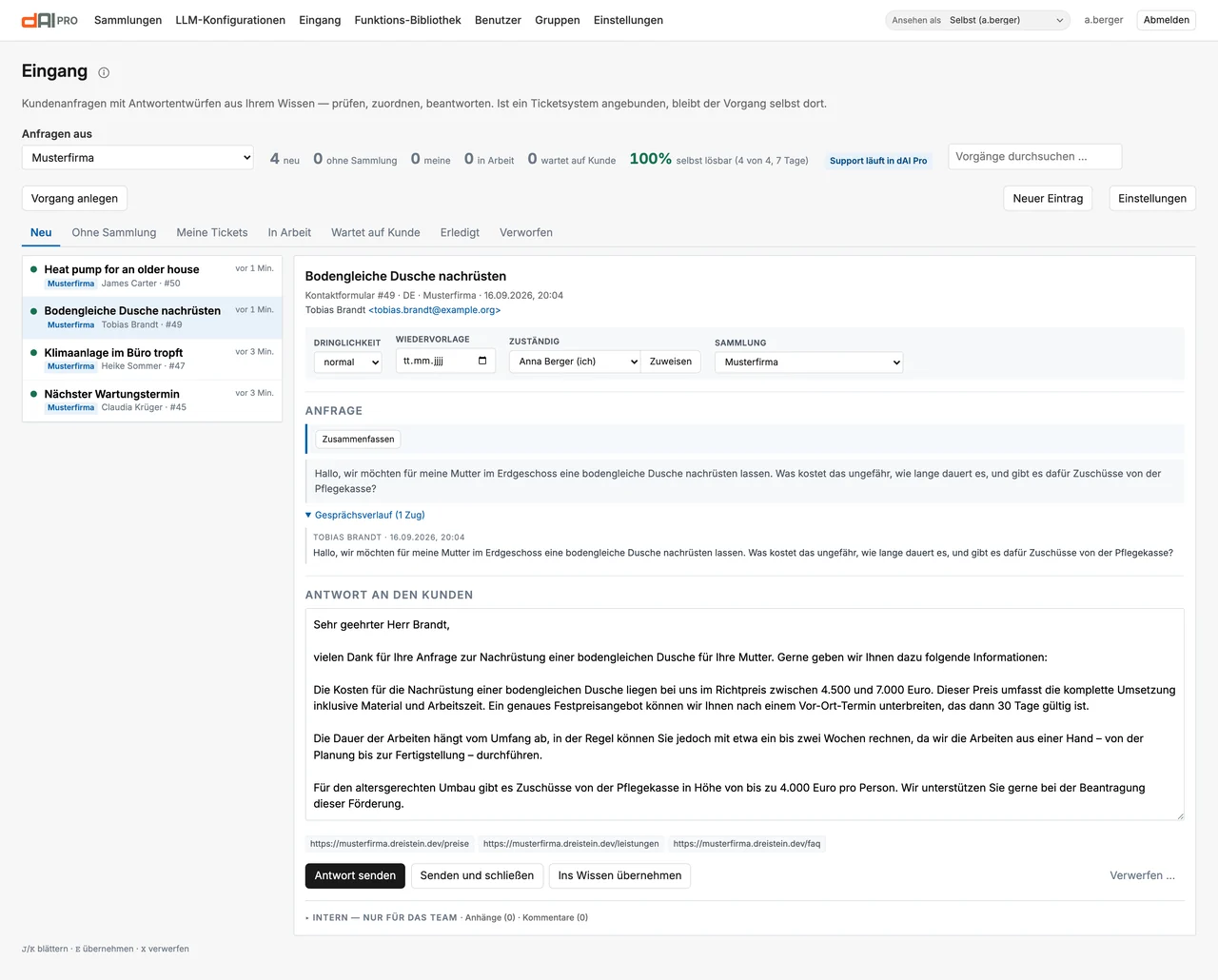The width and height of the screenshot is (1218, 980).
Task: Click the Zuweisen button
Action: pos(671,362)
